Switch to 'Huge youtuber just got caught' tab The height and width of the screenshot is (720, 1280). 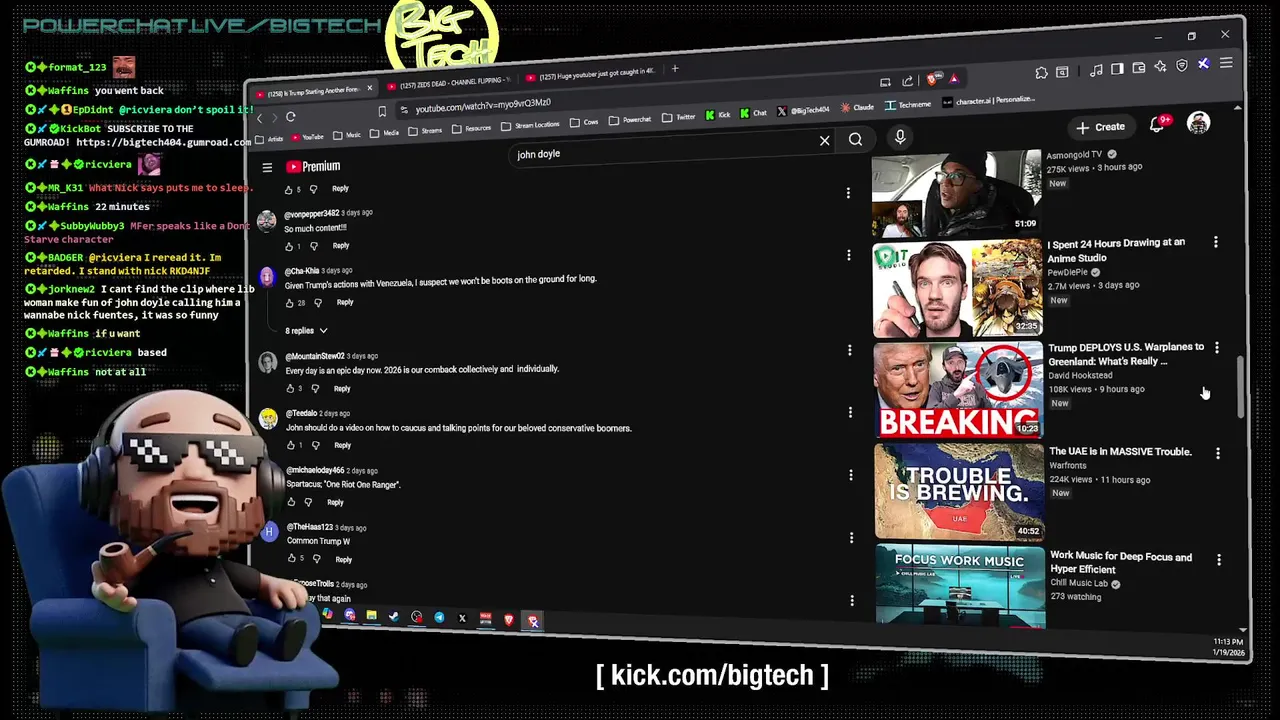[590, 75]
